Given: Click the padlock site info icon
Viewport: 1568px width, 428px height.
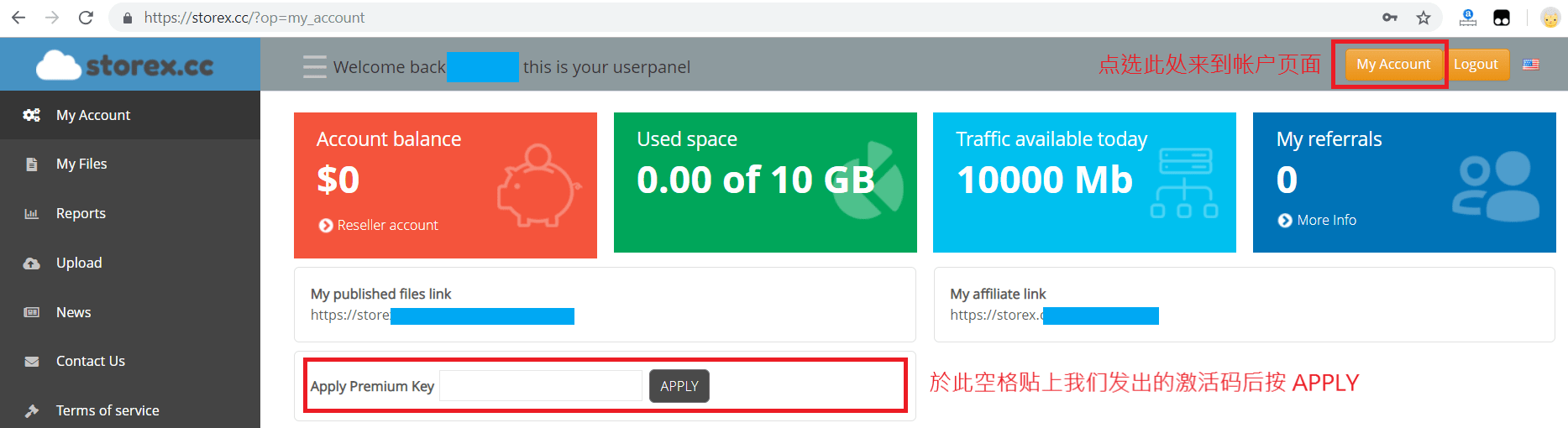Looking at the screenshot, I should (128, 18).
